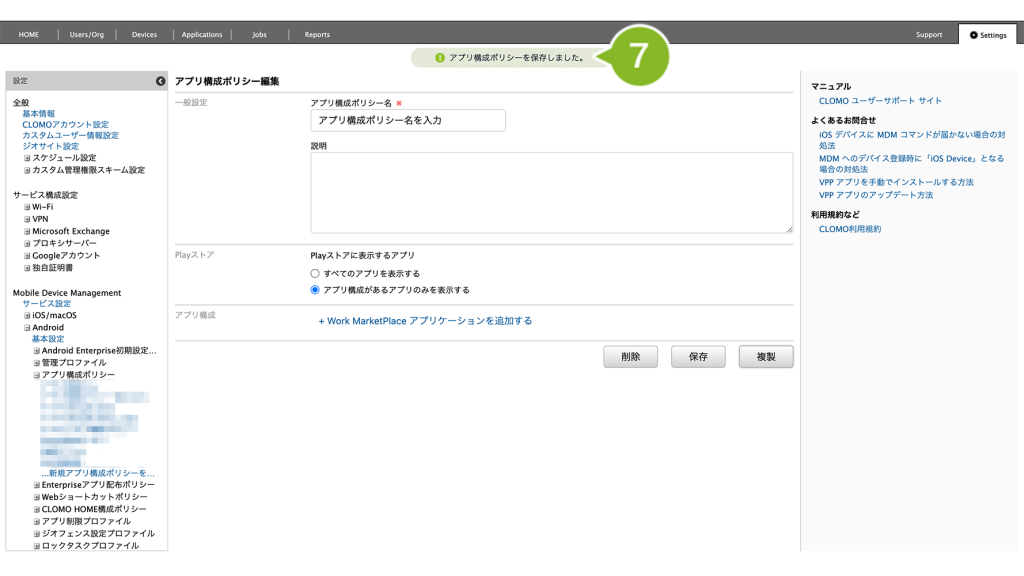
Task: Click the plus icon beside スケジュール設定
Action: [x=27, y=158]
